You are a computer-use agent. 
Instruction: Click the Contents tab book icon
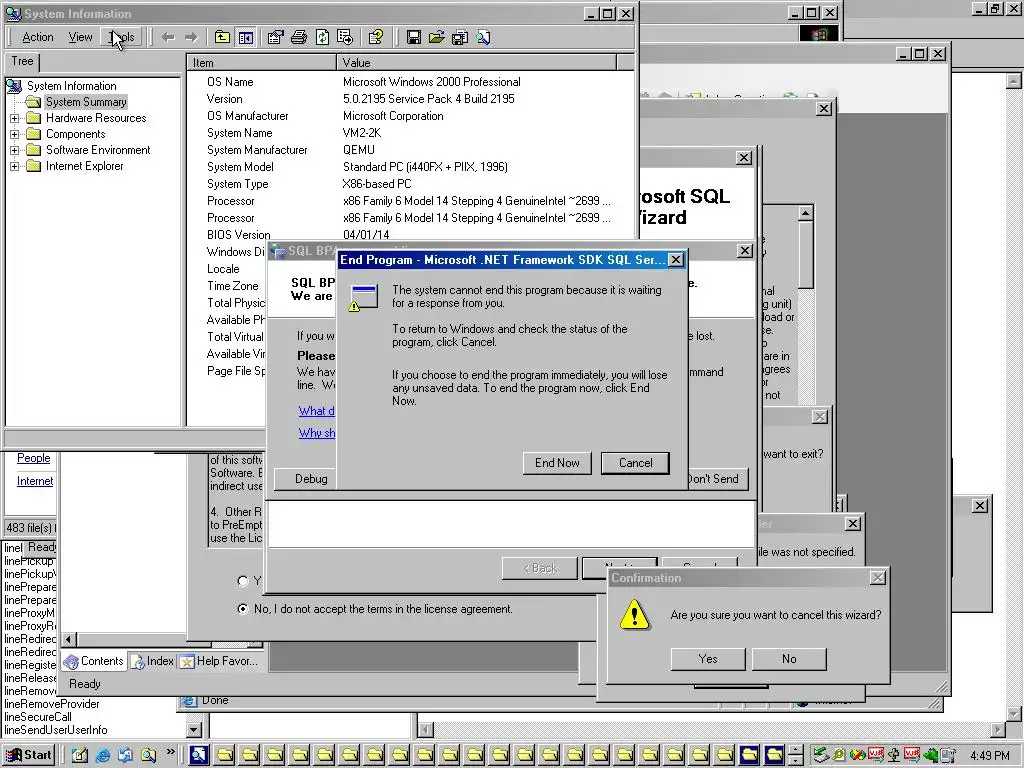click(71, 662)
